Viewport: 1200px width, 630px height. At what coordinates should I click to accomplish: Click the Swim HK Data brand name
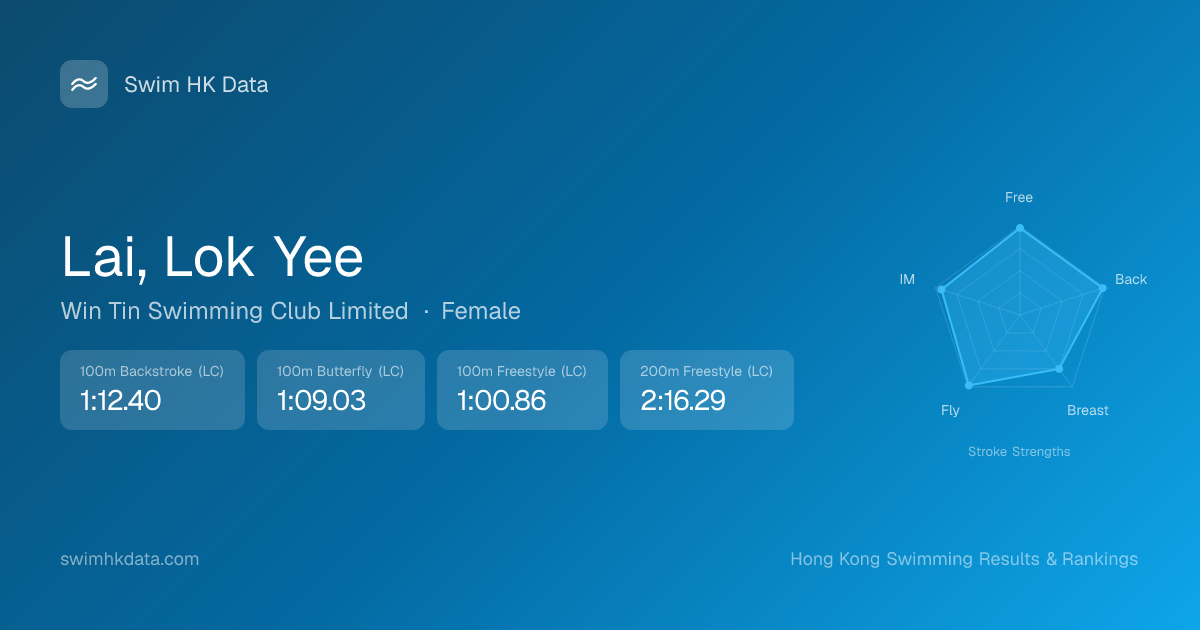point(196,85)
